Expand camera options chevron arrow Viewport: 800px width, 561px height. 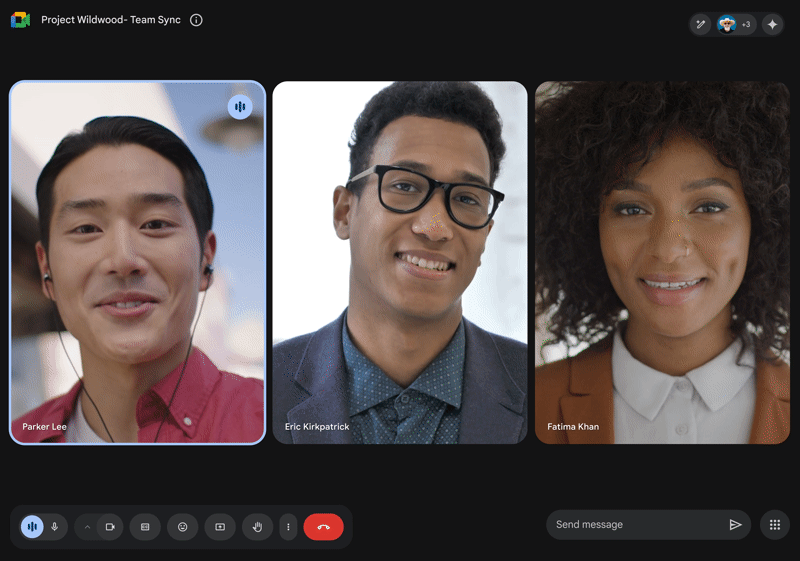(x=87, y=527)
